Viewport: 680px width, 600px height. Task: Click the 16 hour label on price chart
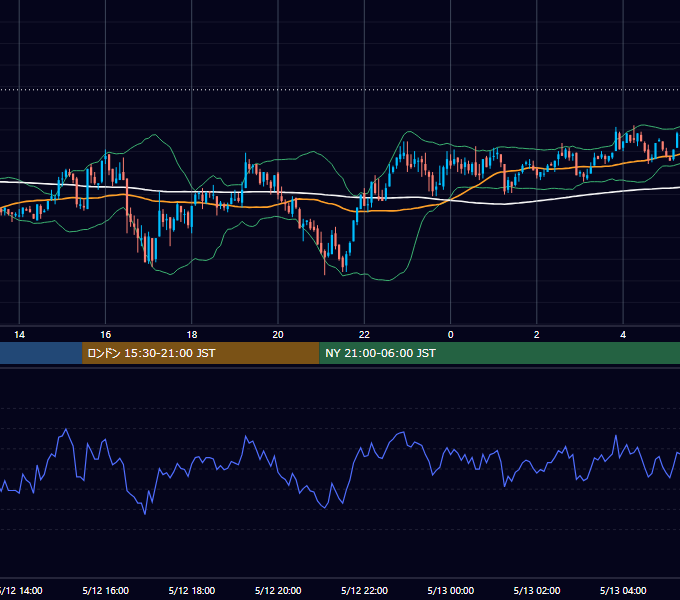[105, 335]
